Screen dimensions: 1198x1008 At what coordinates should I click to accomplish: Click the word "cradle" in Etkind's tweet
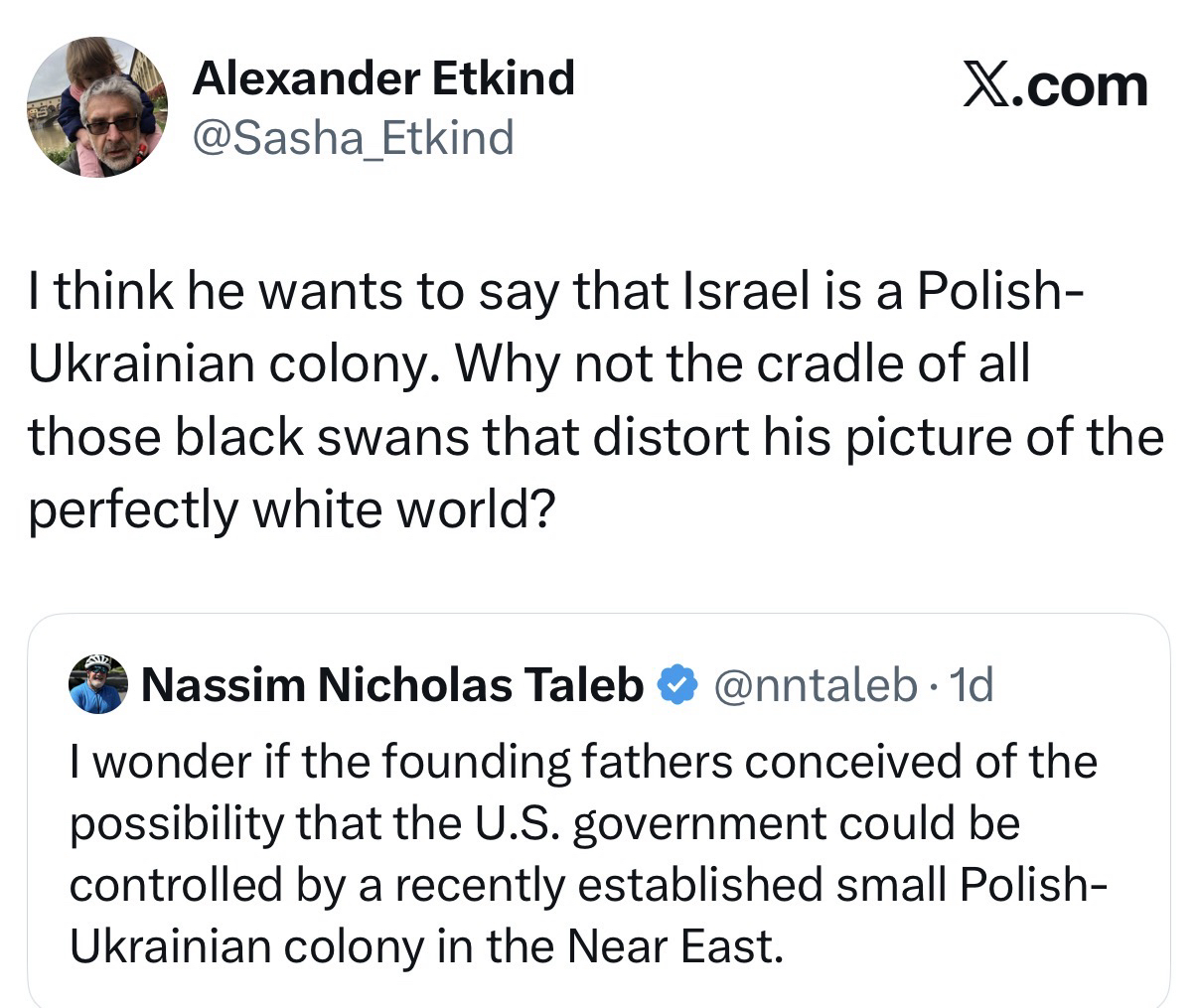tap(819, 364)
